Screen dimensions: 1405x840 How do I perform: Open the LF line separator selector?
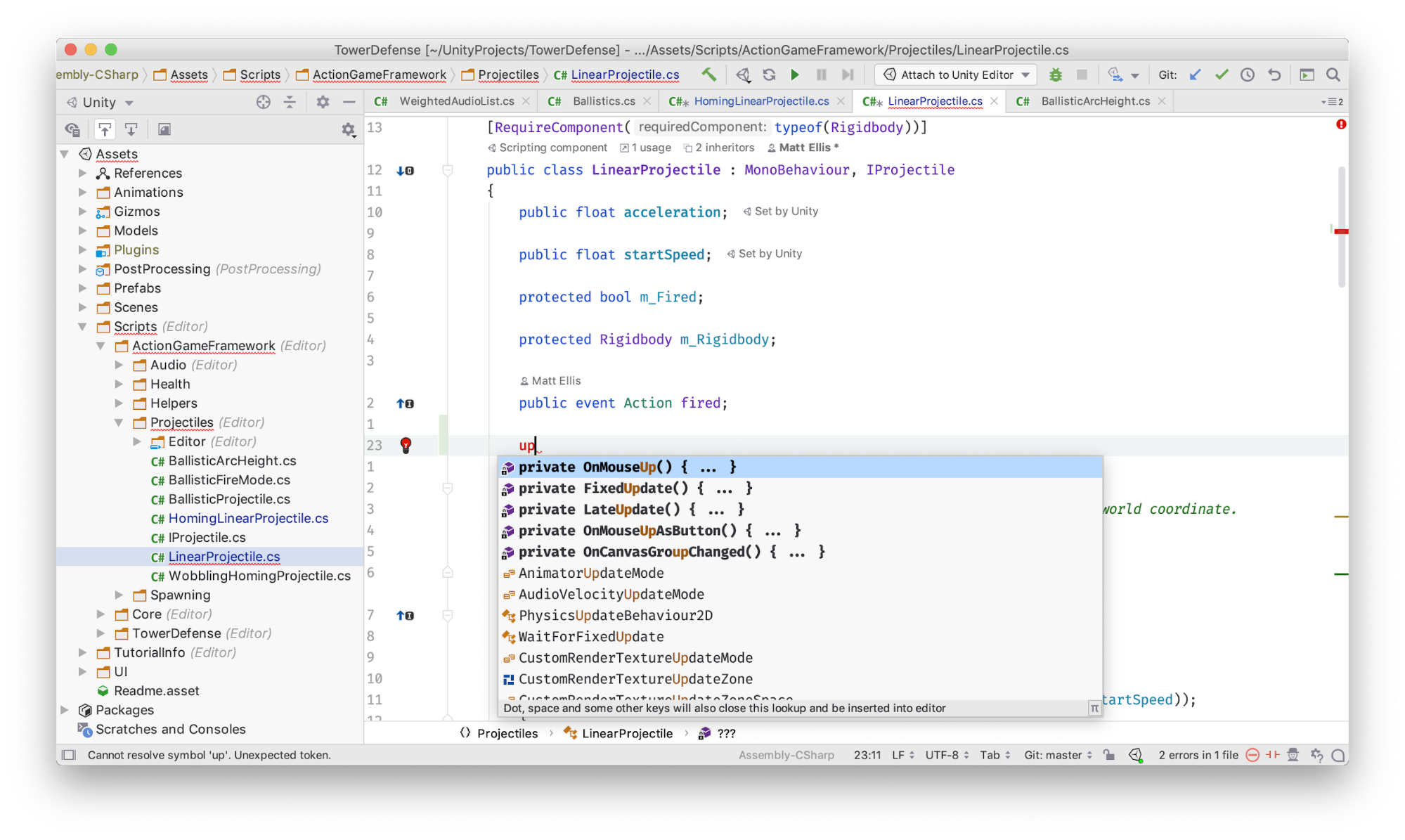click(903, 755)
